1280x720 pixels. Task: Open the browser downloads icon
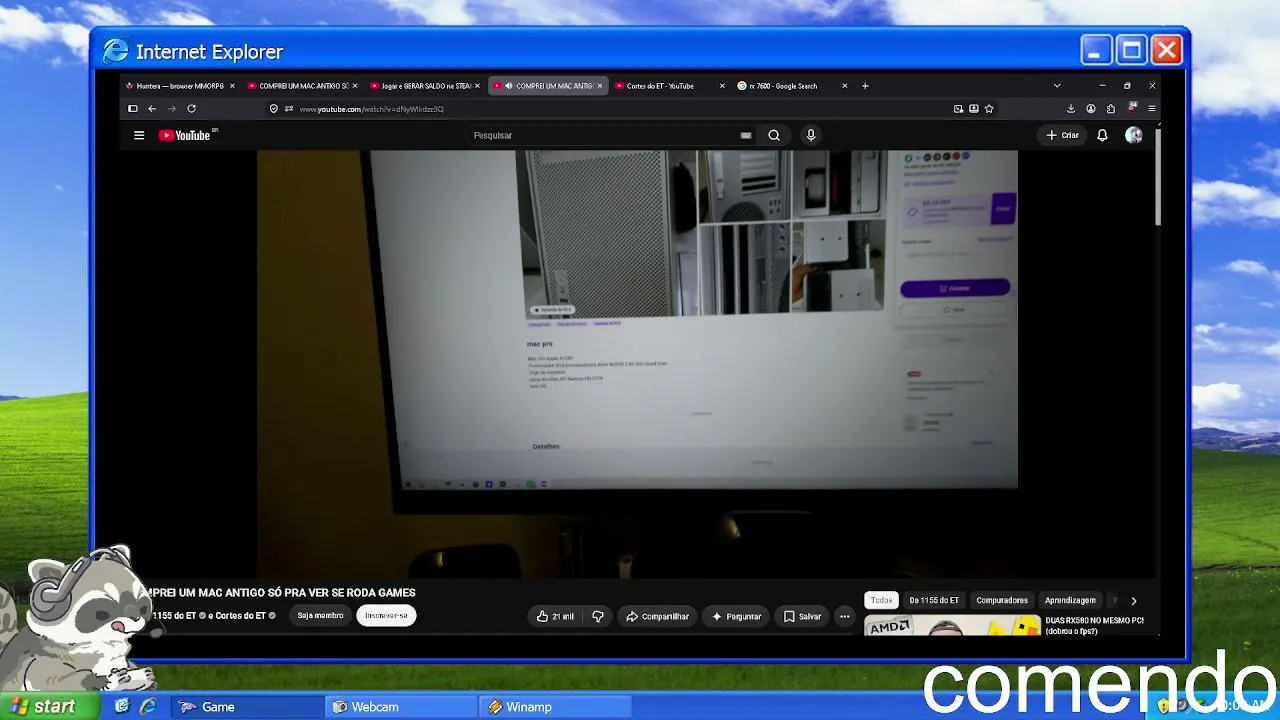(x=1071, y=109)
